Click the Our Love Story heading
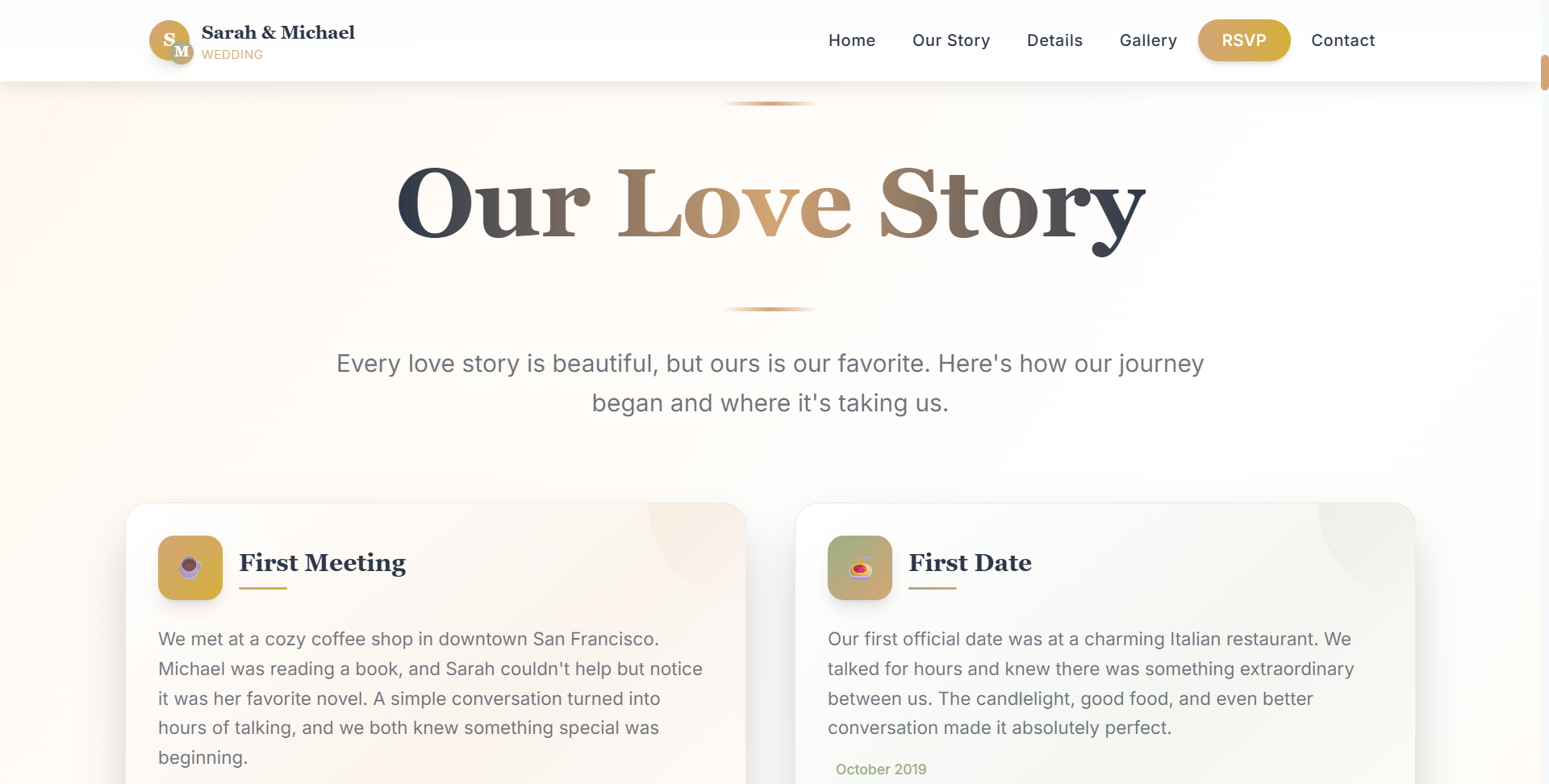This screenshot has width=1549, height=784. coord(770,205)
